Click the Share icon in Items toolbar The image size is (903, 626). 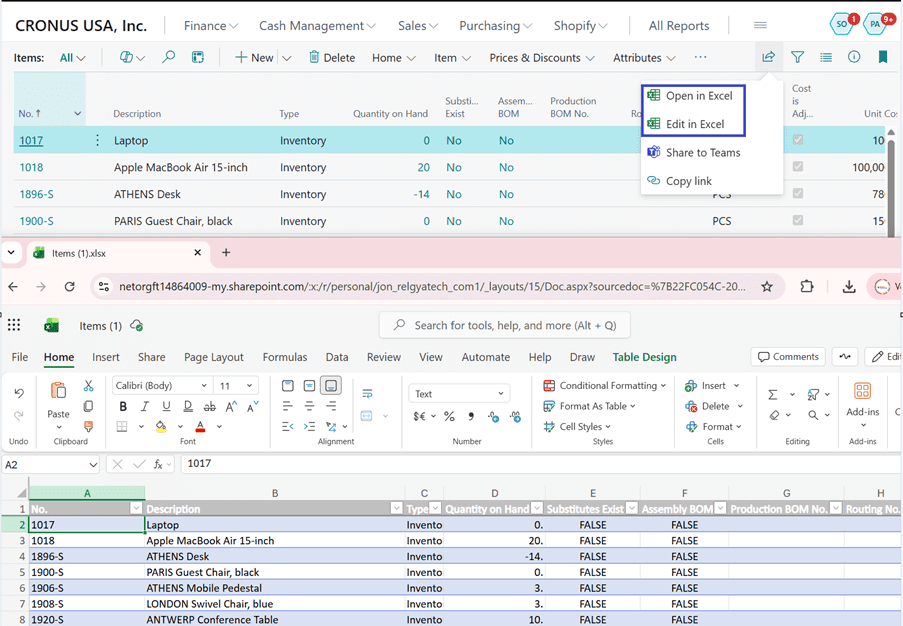pyautogui.click(x=768, y=58)
